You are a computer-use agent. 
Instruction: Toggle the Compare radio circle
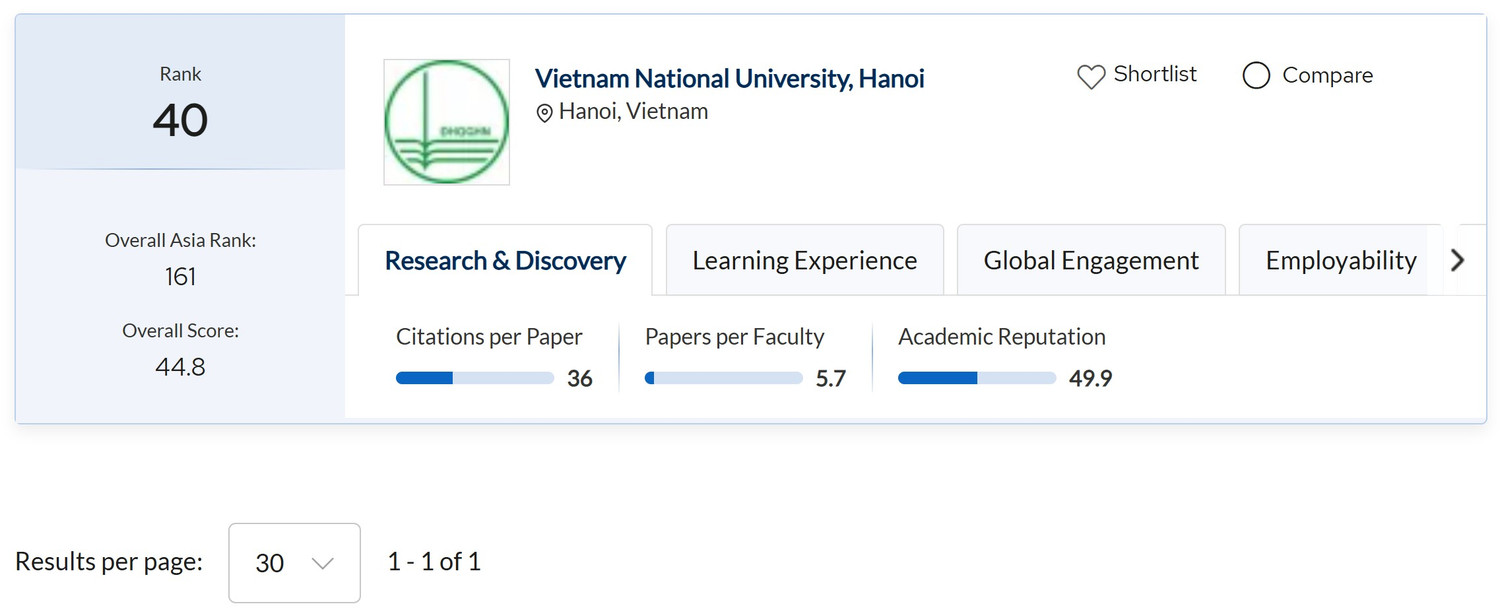click(1256, 75)
